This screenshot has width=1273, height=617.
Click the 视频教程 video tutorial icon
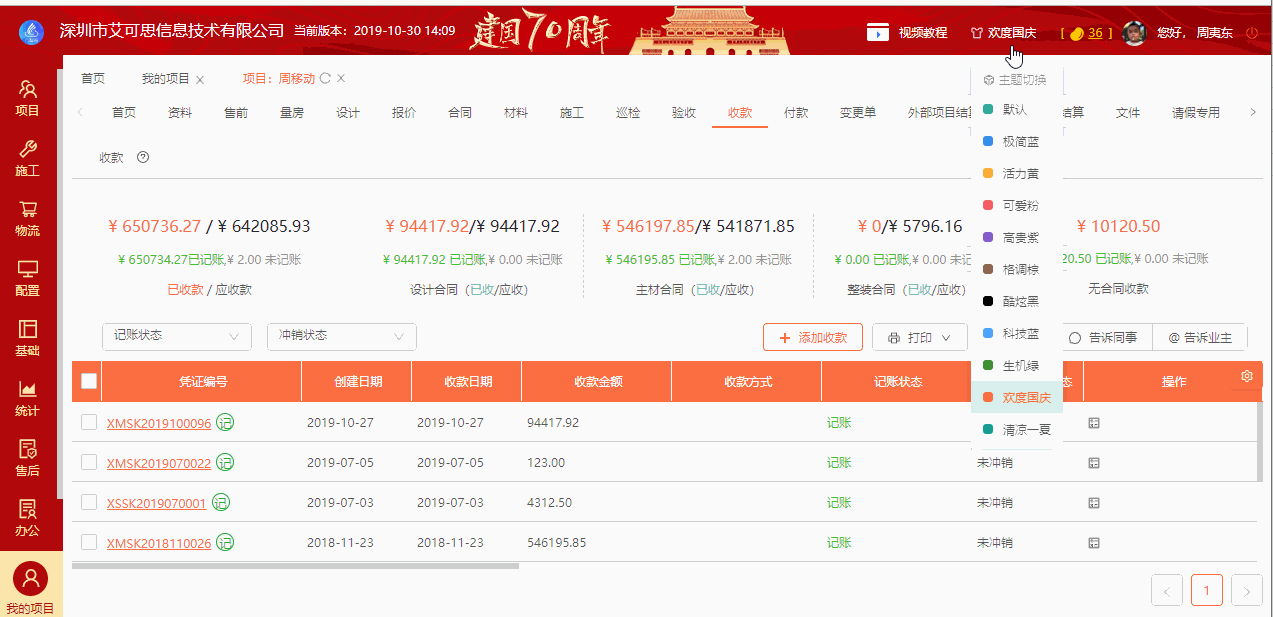click(880, 32)
